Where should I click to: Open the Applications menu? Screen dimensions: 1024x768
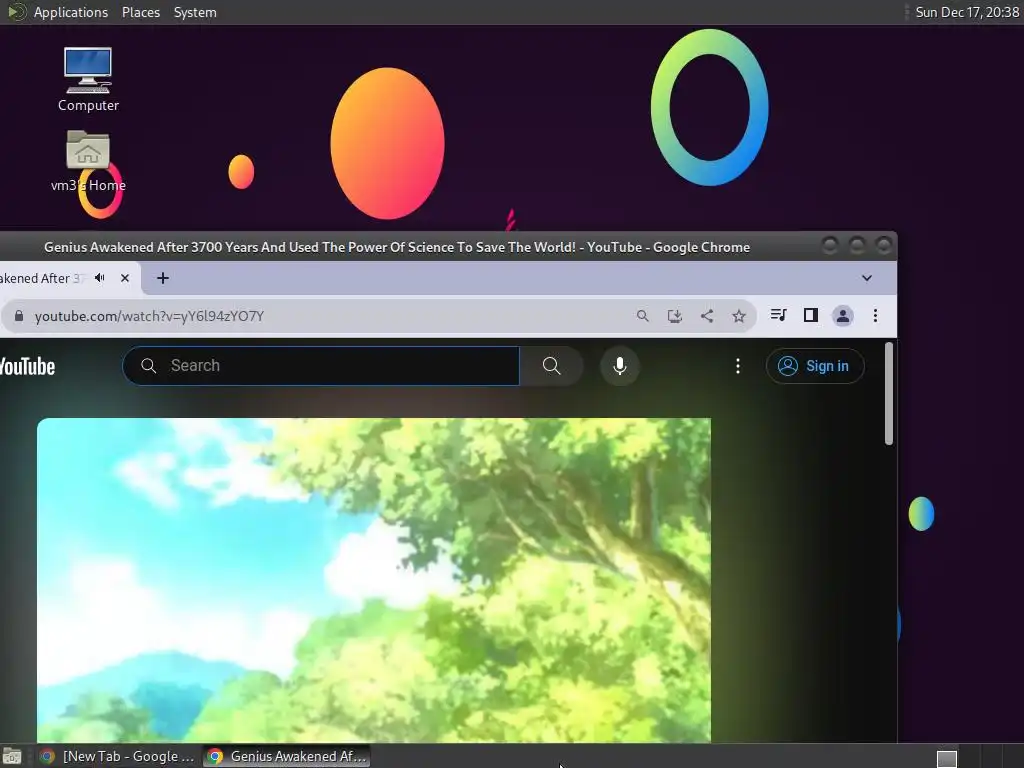pyautogui.click(x=71, y=12)
